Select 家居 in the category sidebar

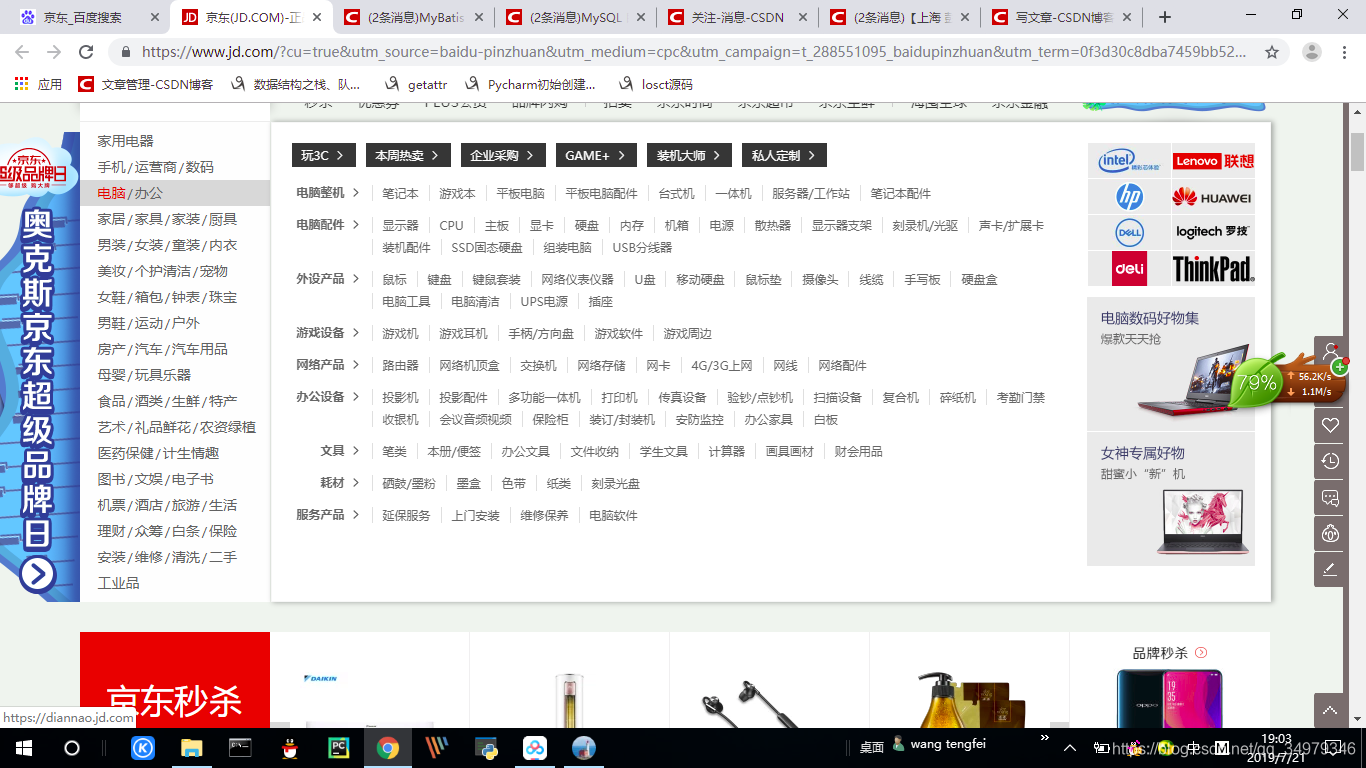(112, 219)
